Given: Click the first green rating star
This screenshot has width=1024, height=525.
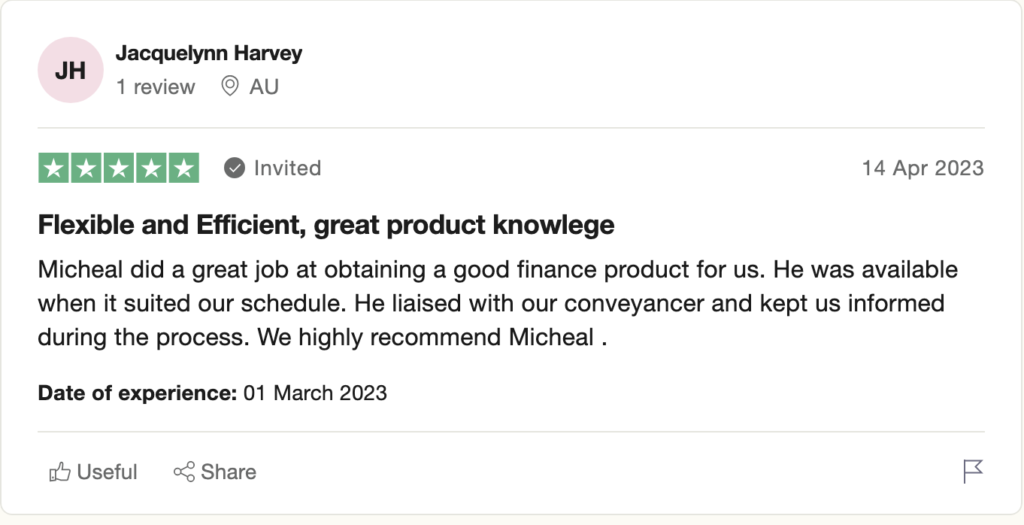Looking at the screenshot, I should pyautogui.click(x=54, y=168).
